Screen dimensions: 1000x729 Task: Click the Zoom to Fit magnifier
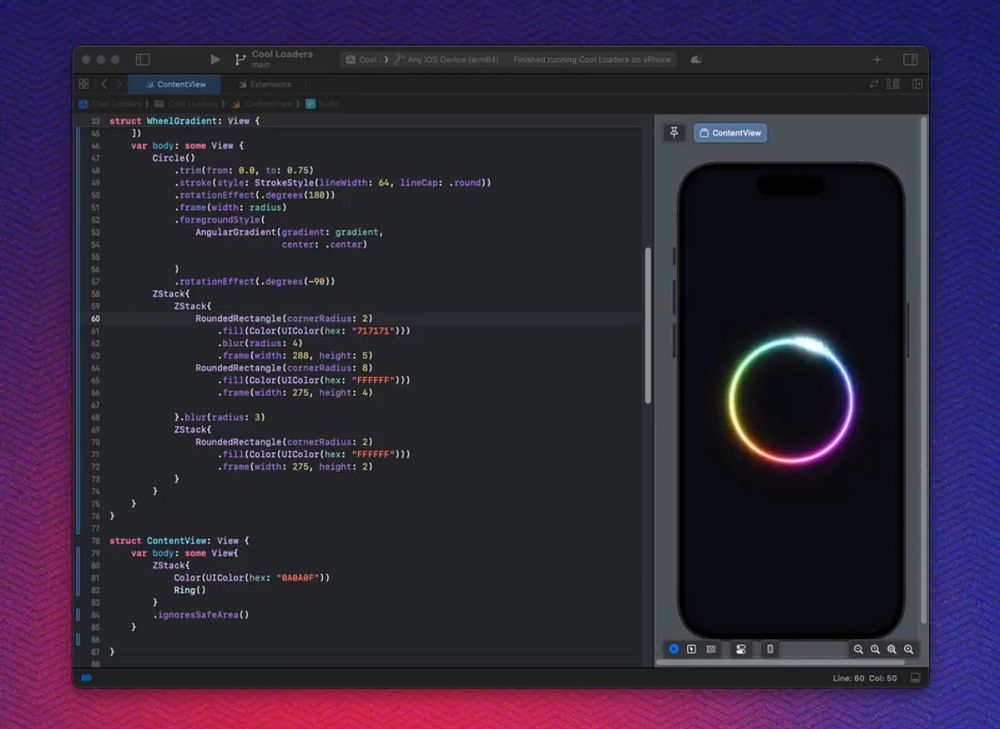point(892,649)
